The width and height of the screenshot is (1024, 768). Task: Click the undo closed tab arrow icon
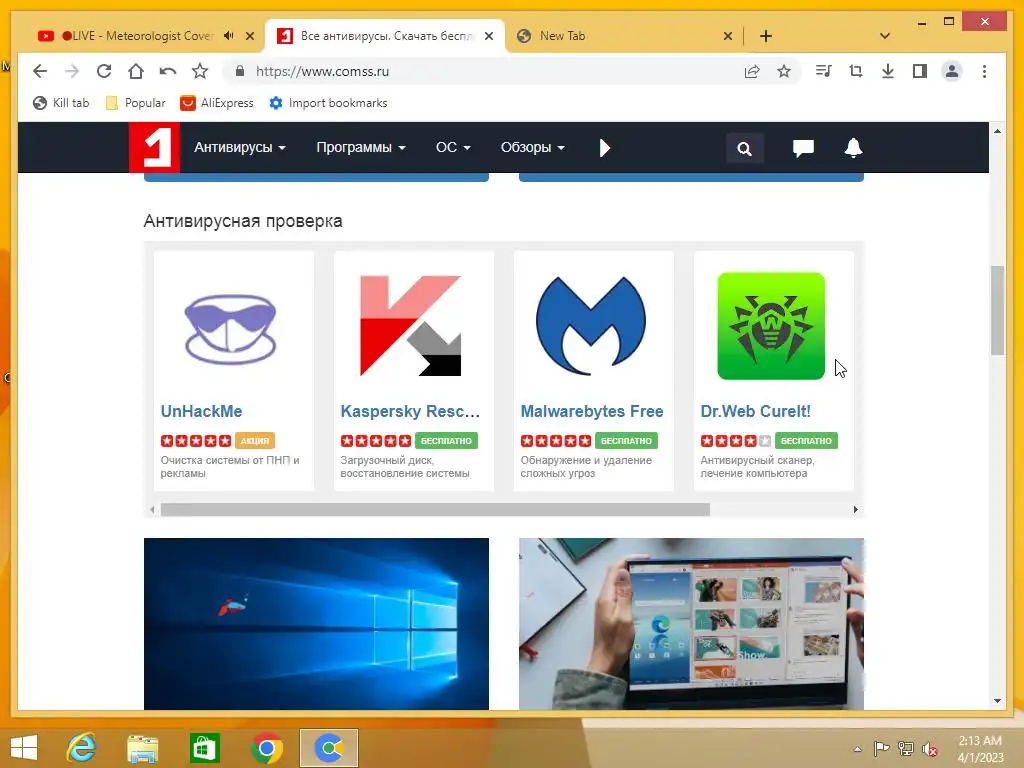pos(168,71)
